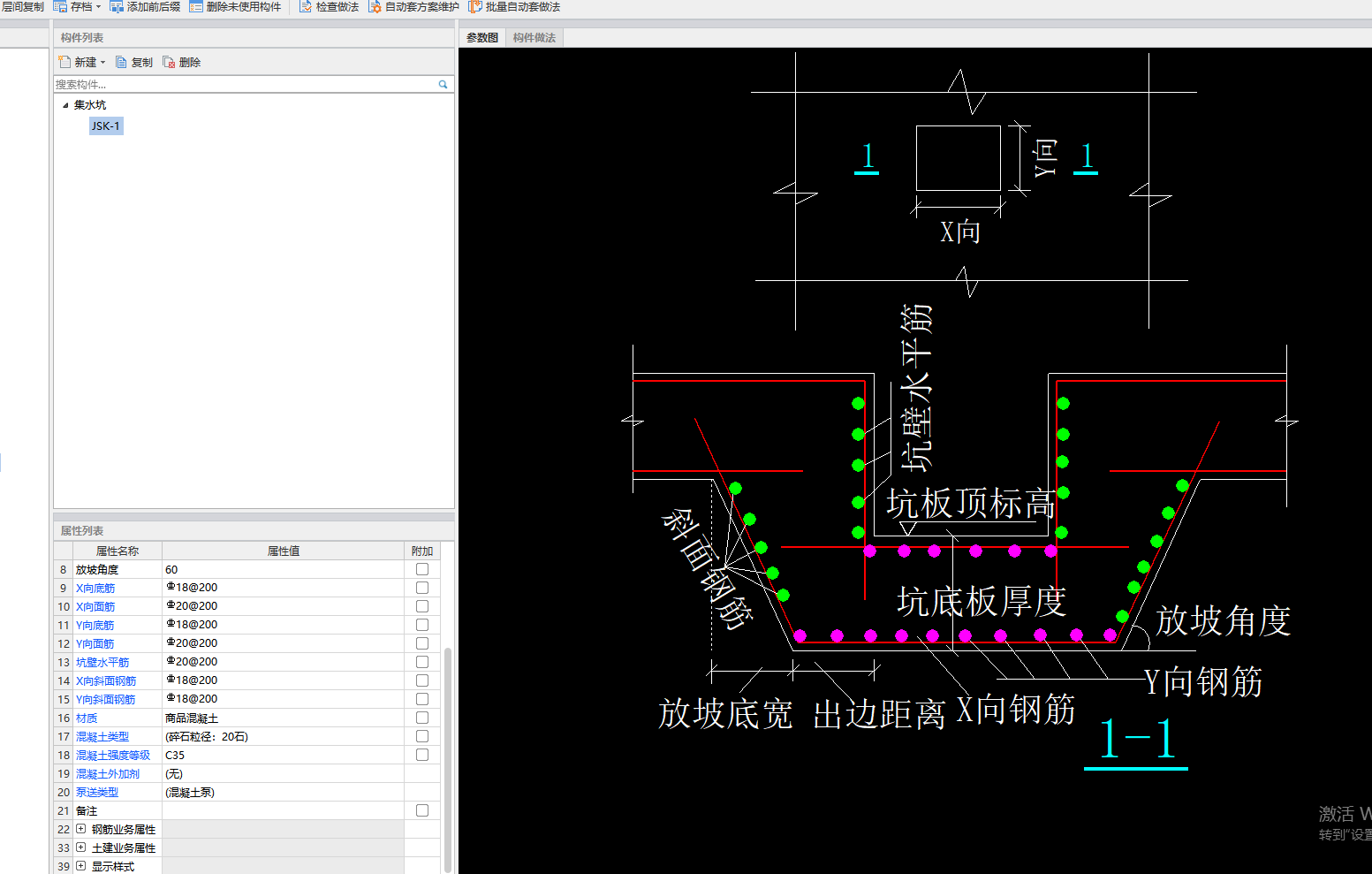1372x874 pixels.
Task: Toggle 附加 checkbox for X向面筋
Action: pos(422,607)
